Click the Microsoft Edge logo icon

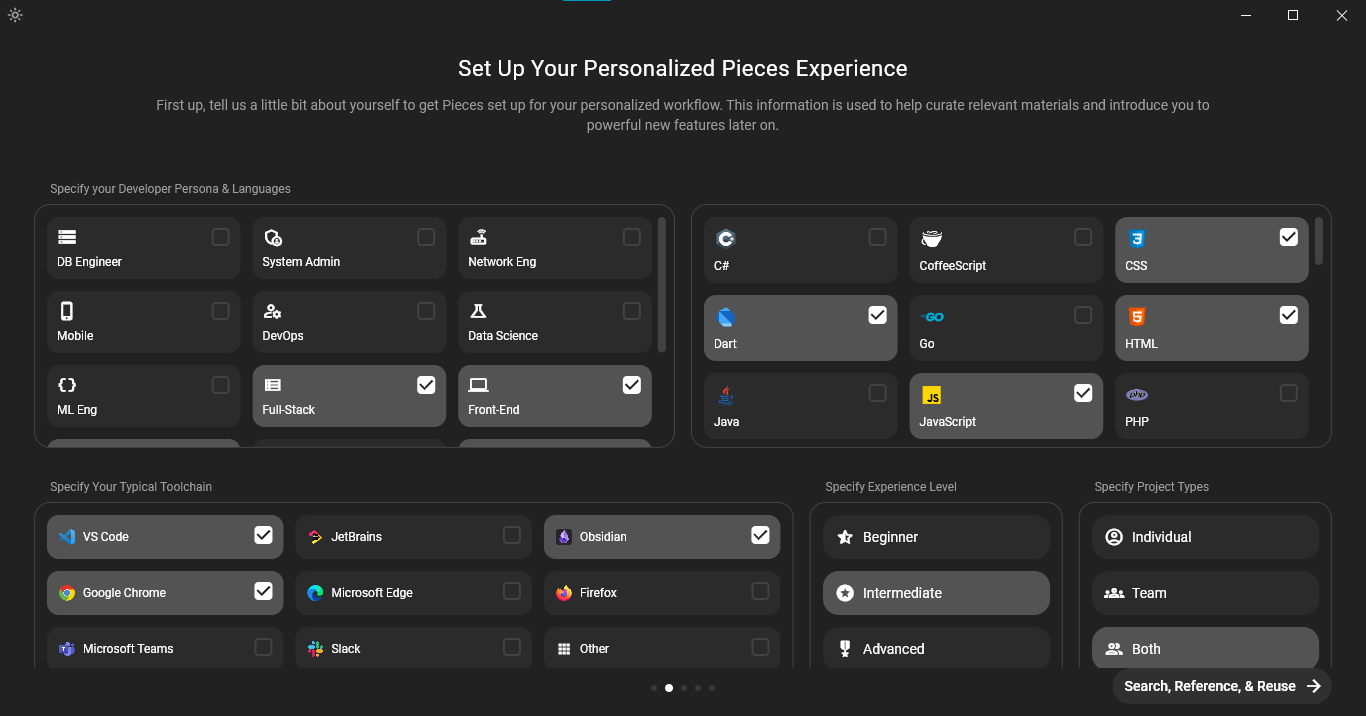coord(315,593)
